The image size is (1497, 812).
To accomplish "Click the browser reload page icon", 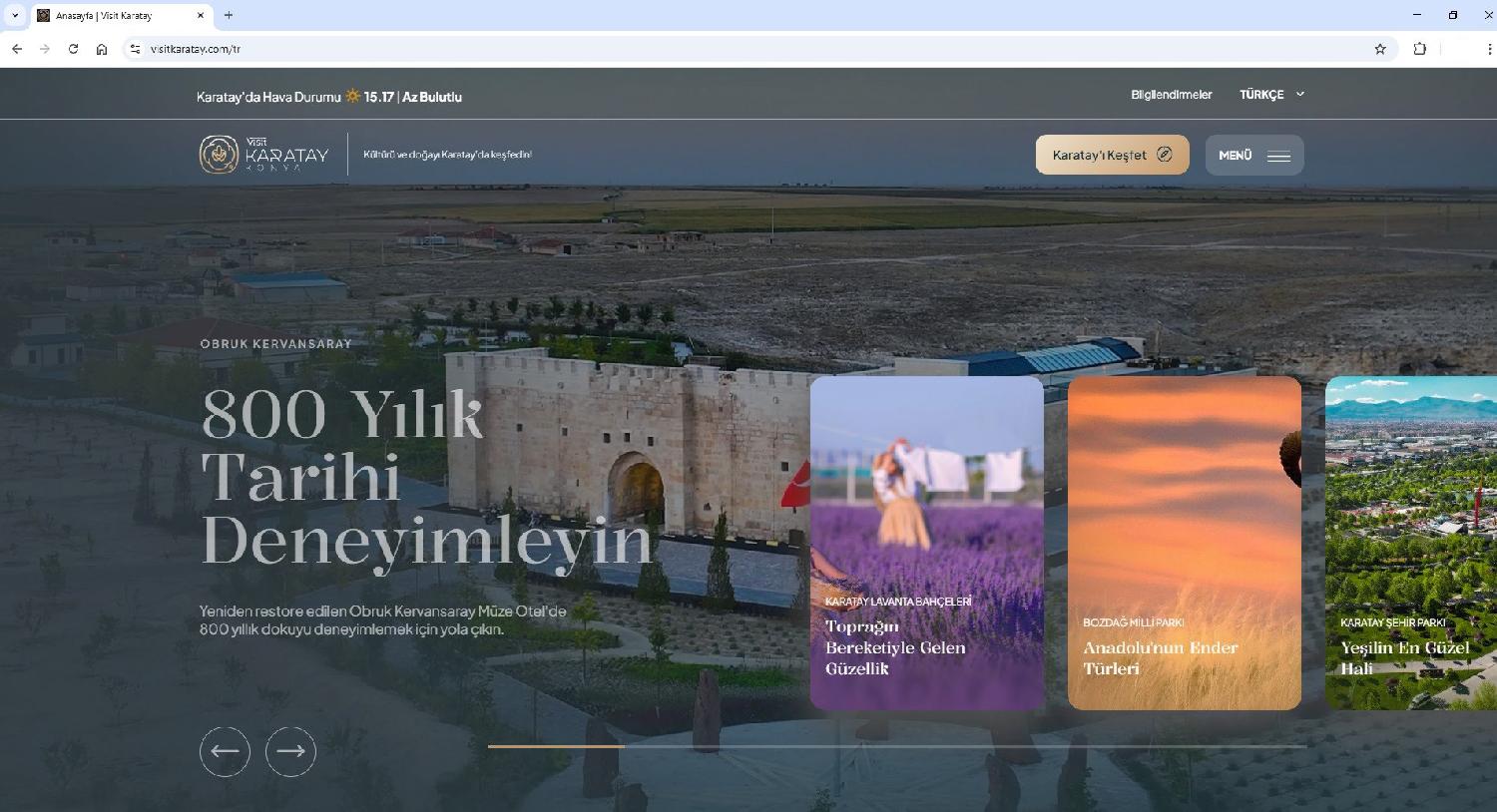I will [73, 49].
